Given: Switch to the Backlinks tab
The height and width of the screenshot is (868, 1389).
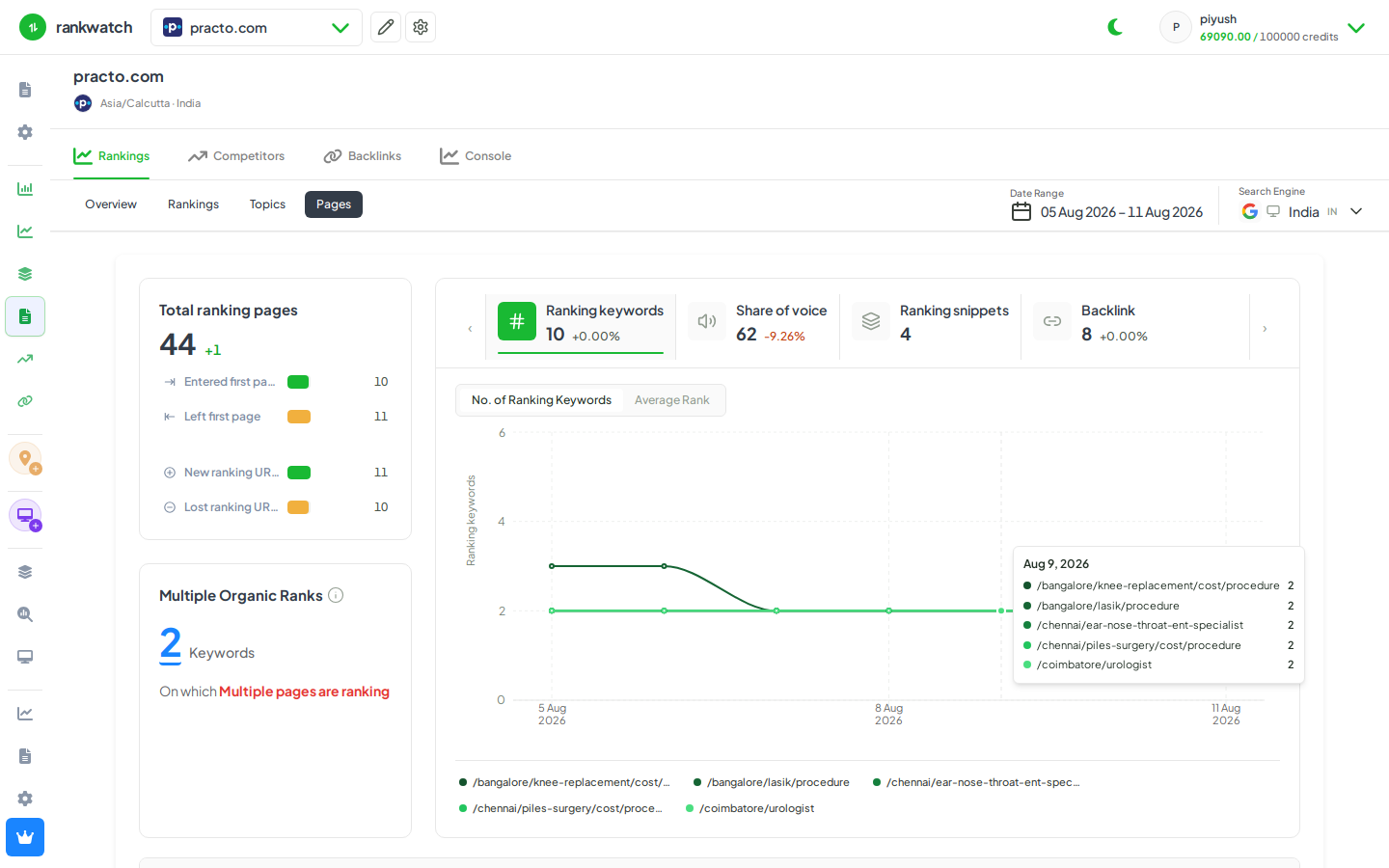Looking at the screenshot, I should (x=363, y=156).
